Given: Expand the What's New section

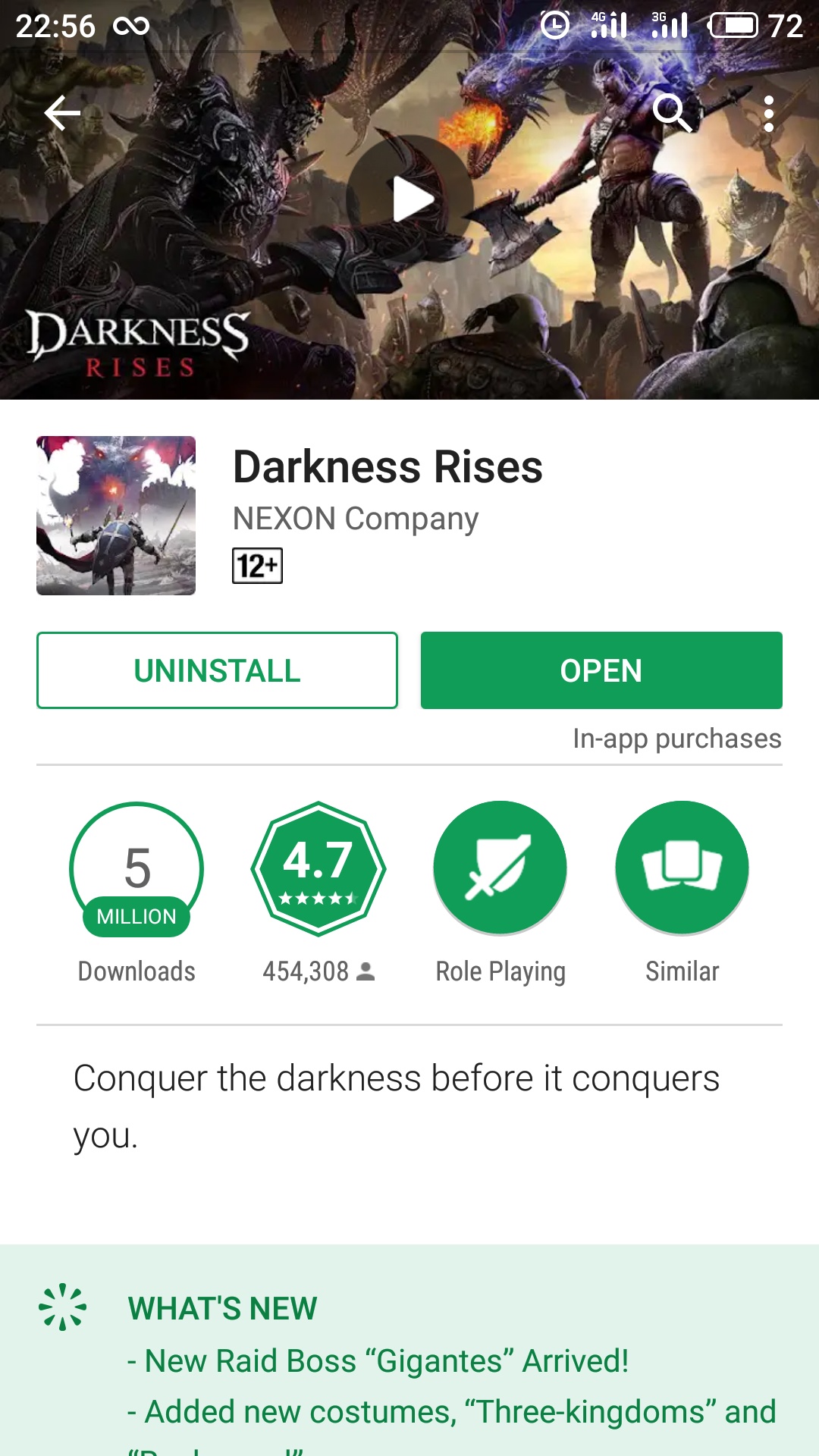Looking at the screenshot, I should click(409, 1350).
